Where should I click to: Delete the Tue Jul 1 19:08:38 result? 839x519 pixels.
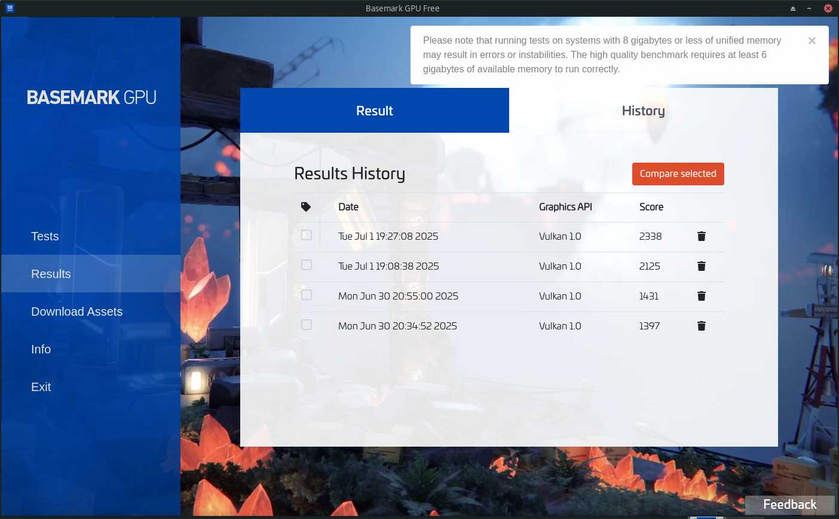click(x=701, y=266)
